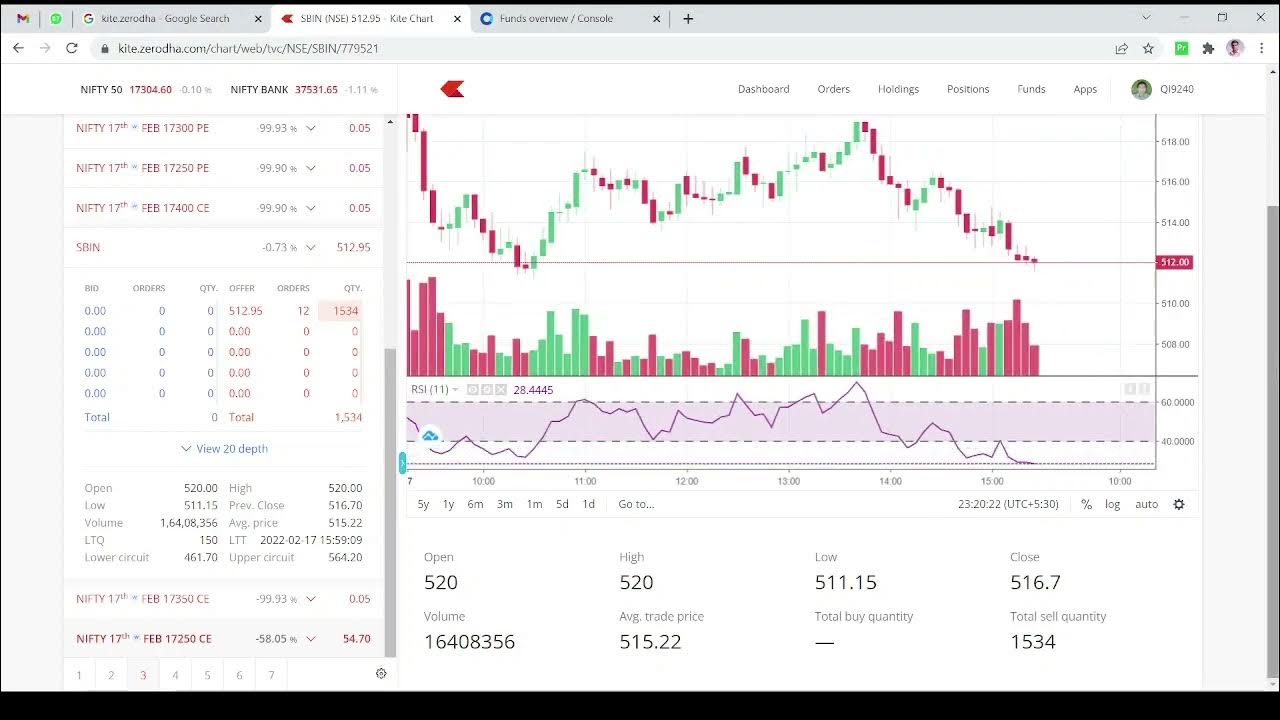The height and width of the screenshot is (720, 1280).
Task: Expand NIFTY FEB 17400 CE row chevron
Action: (311, 208)
